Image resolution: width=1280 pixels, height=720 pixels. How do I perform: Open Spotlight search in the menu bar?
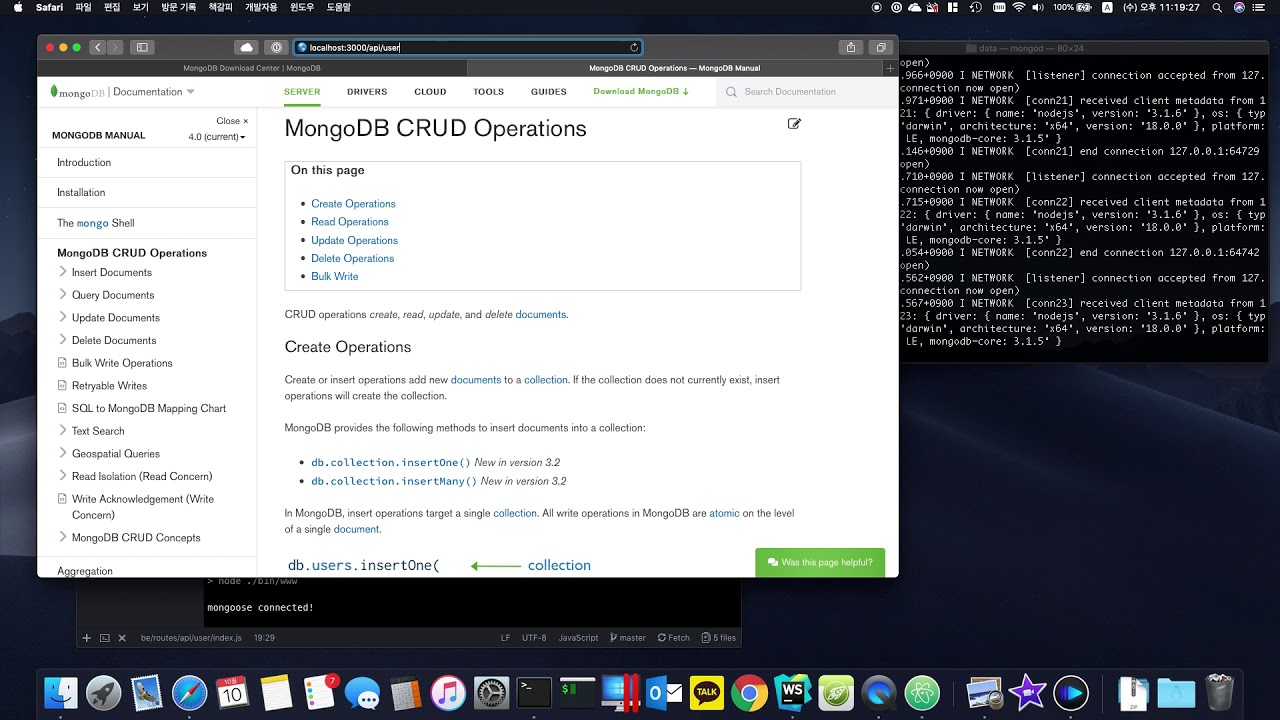click(1217, 7)
